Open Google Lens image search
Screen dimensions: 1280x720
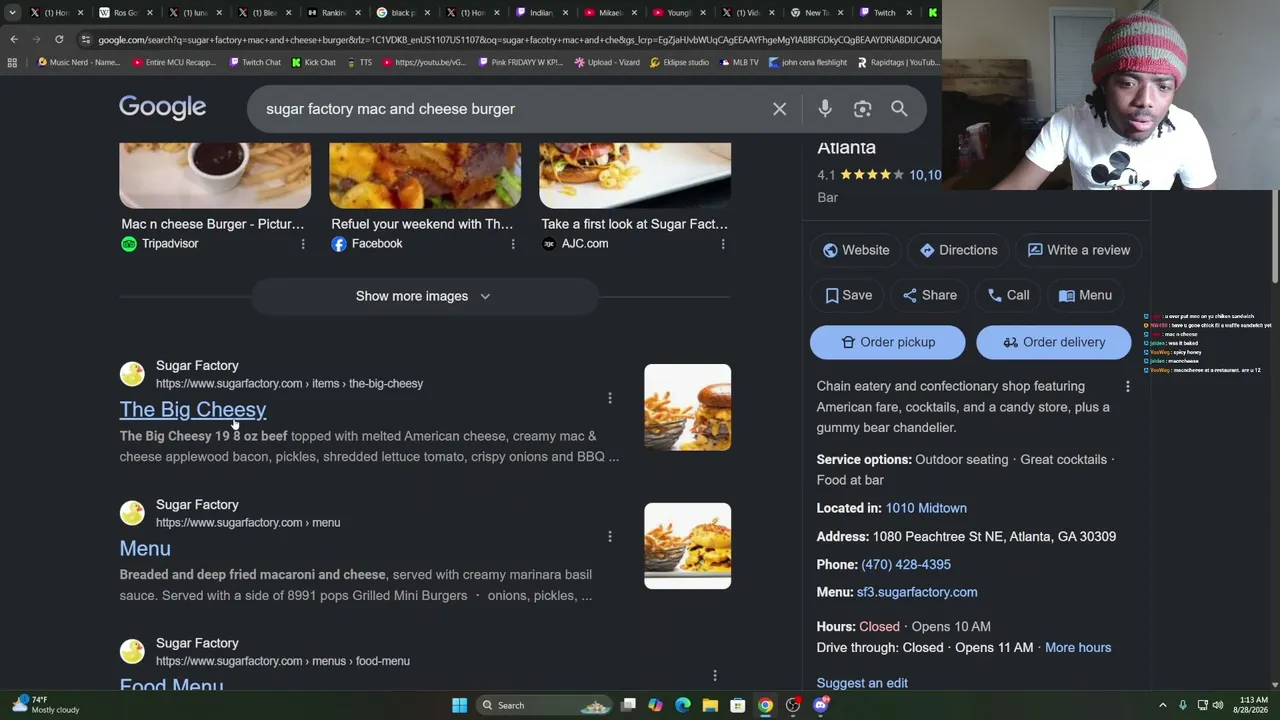[x=862, y=109]
